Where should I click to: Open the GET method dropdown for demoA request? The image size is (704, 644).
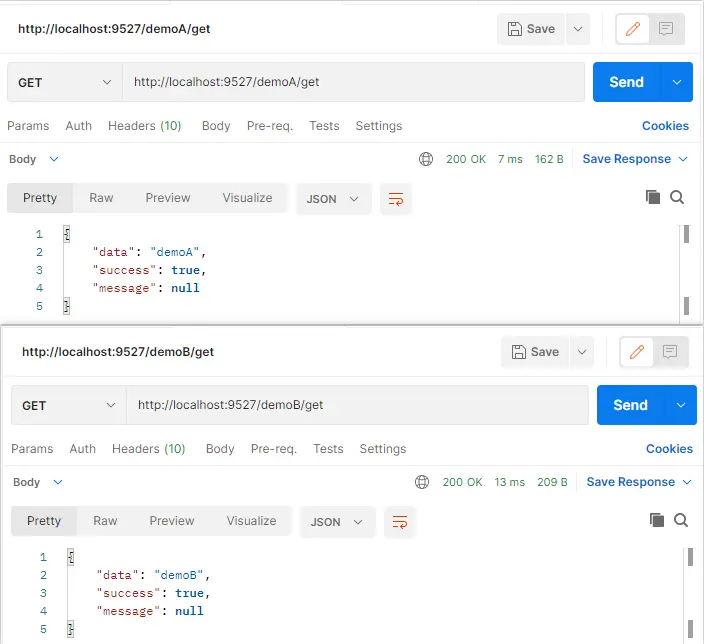(x=64, y=82)
